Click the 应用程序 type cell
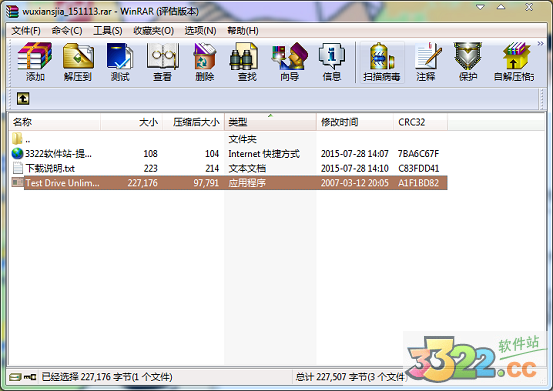Screen dimensions: 553x391 (x=247, y=183)
